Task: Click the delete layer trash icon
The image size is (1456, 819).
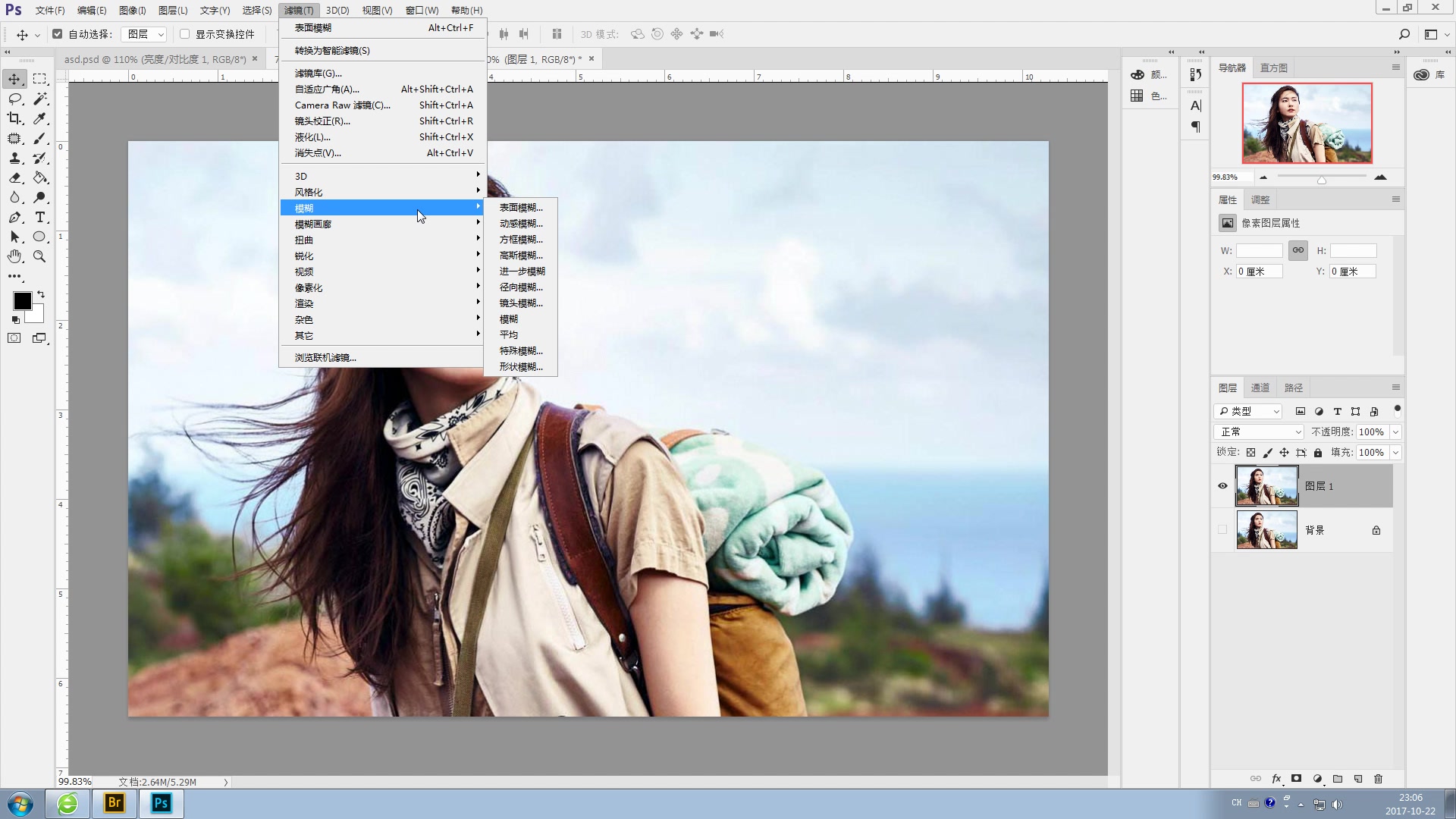Action: point(1379,779)
